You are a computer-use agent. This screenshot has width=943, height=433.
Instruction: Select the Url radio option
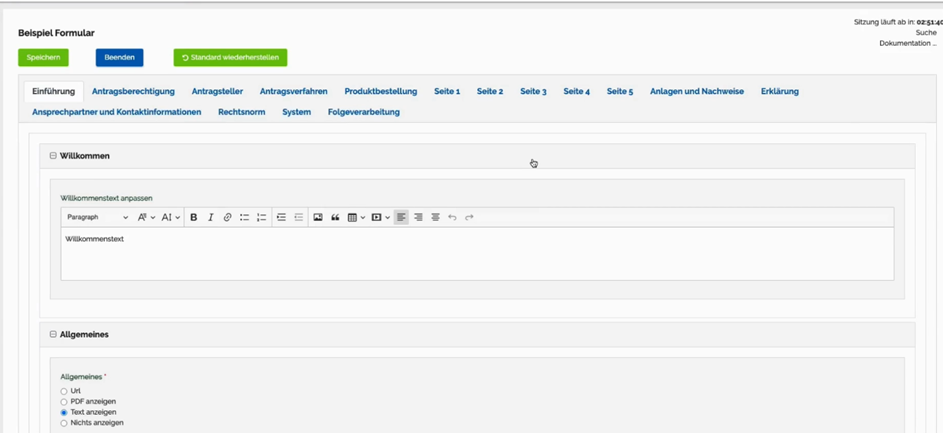coord(64,391)
